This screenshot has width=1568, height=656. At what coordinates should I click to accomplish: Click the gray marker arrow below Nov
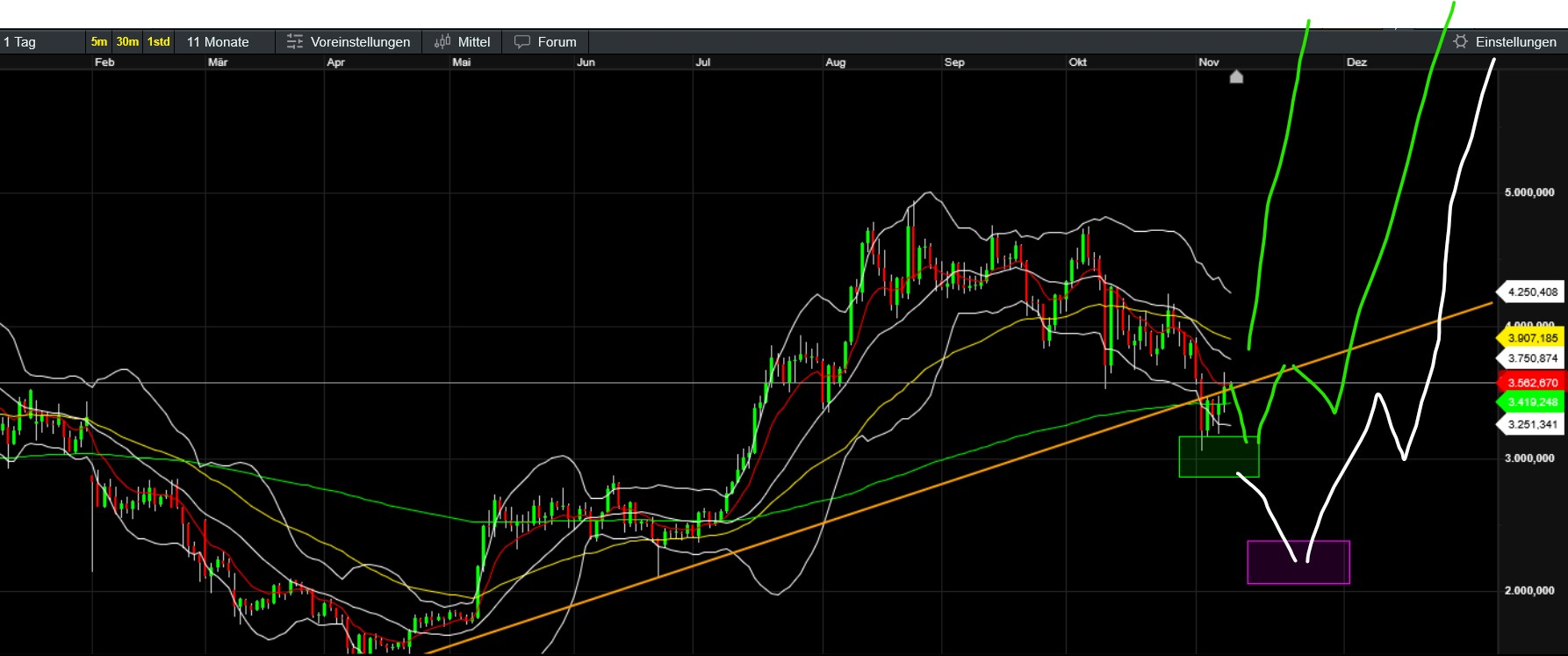tap(1236, 76)
